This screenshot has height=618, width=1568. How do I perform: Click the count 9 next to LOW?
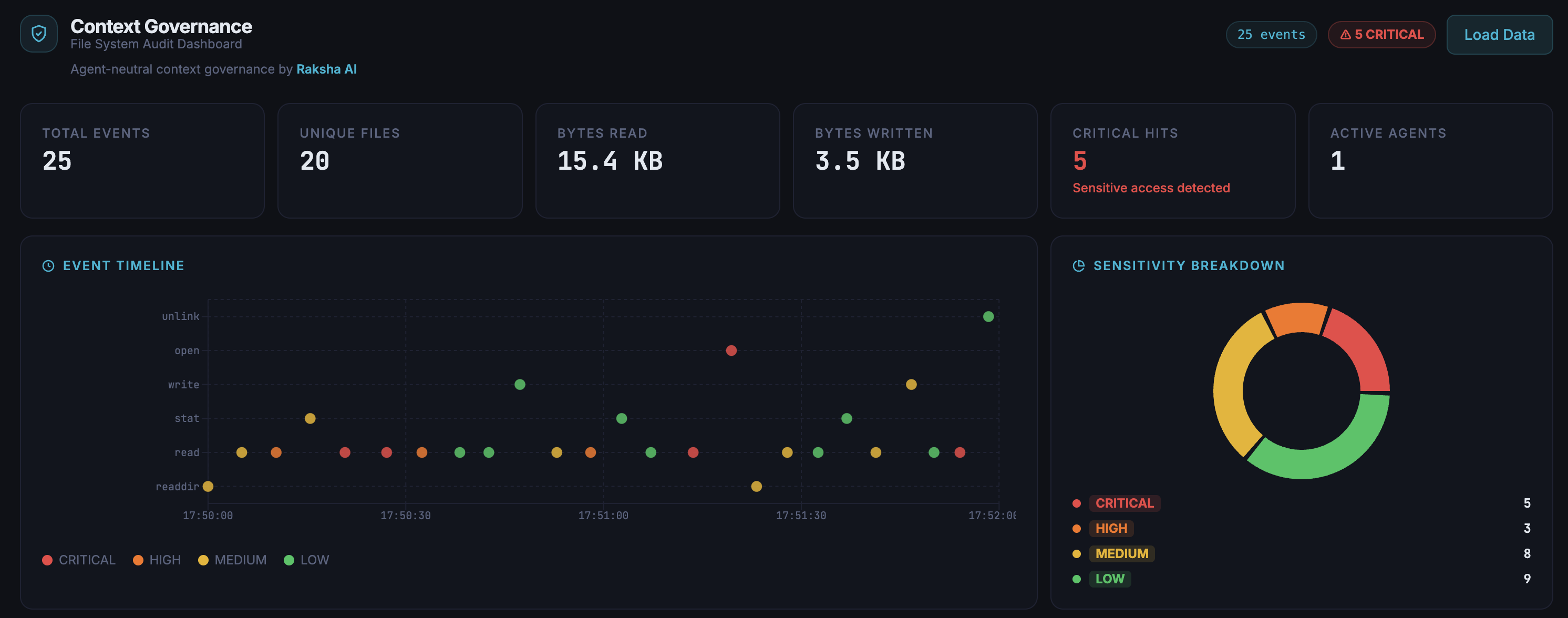(1526, 579)
